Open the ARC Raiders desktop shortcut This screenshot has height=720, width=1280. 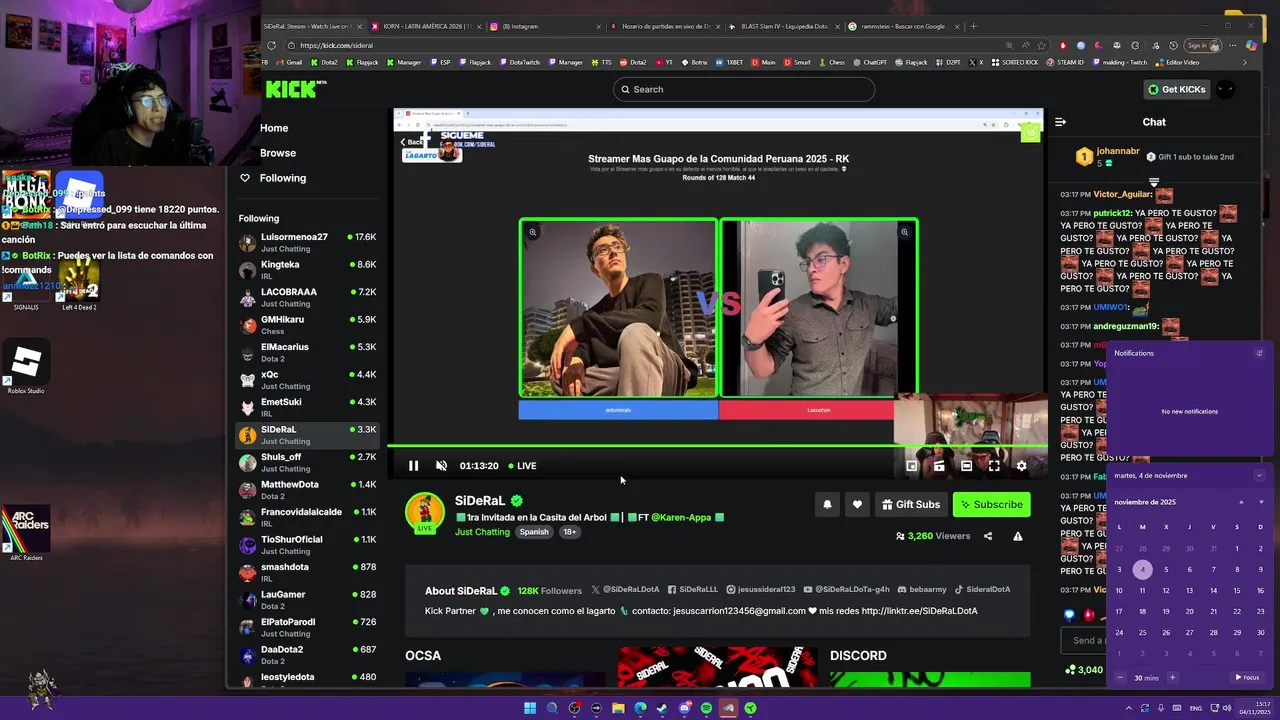pyautogui.click(x=26, y=533)
